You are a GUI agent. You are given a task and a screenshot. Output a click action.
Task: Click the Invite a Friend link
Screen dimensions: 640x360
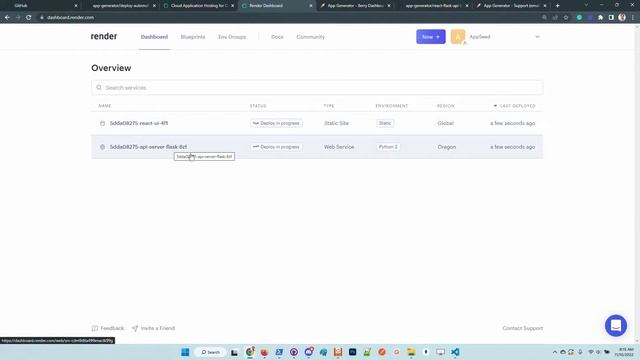click(x=153, y=328)
